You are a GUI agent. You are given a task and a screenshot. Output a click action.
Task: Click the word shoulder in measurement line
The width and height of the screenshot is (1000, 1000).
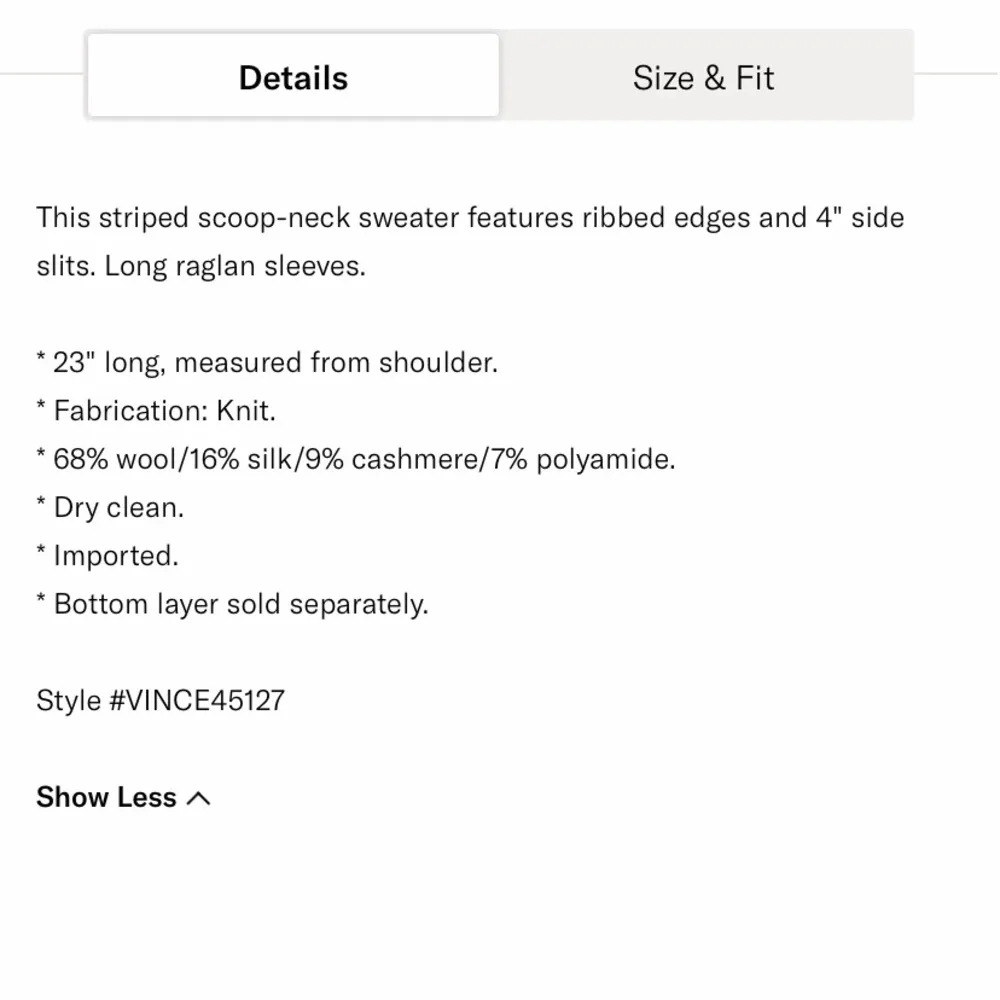point(437,362)
